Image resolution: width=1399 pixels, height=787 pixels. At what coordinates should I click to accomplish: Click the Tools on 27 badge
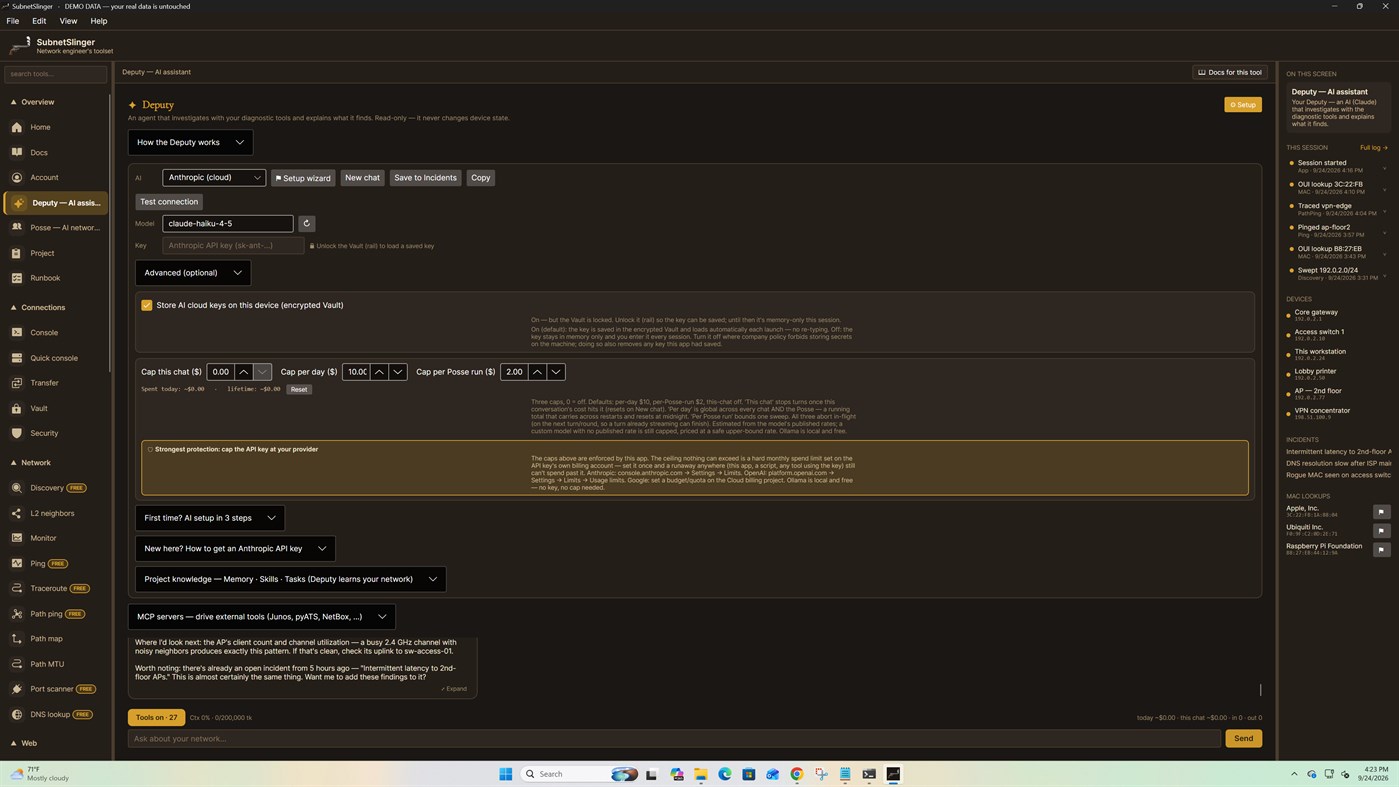tap(156, 717)
